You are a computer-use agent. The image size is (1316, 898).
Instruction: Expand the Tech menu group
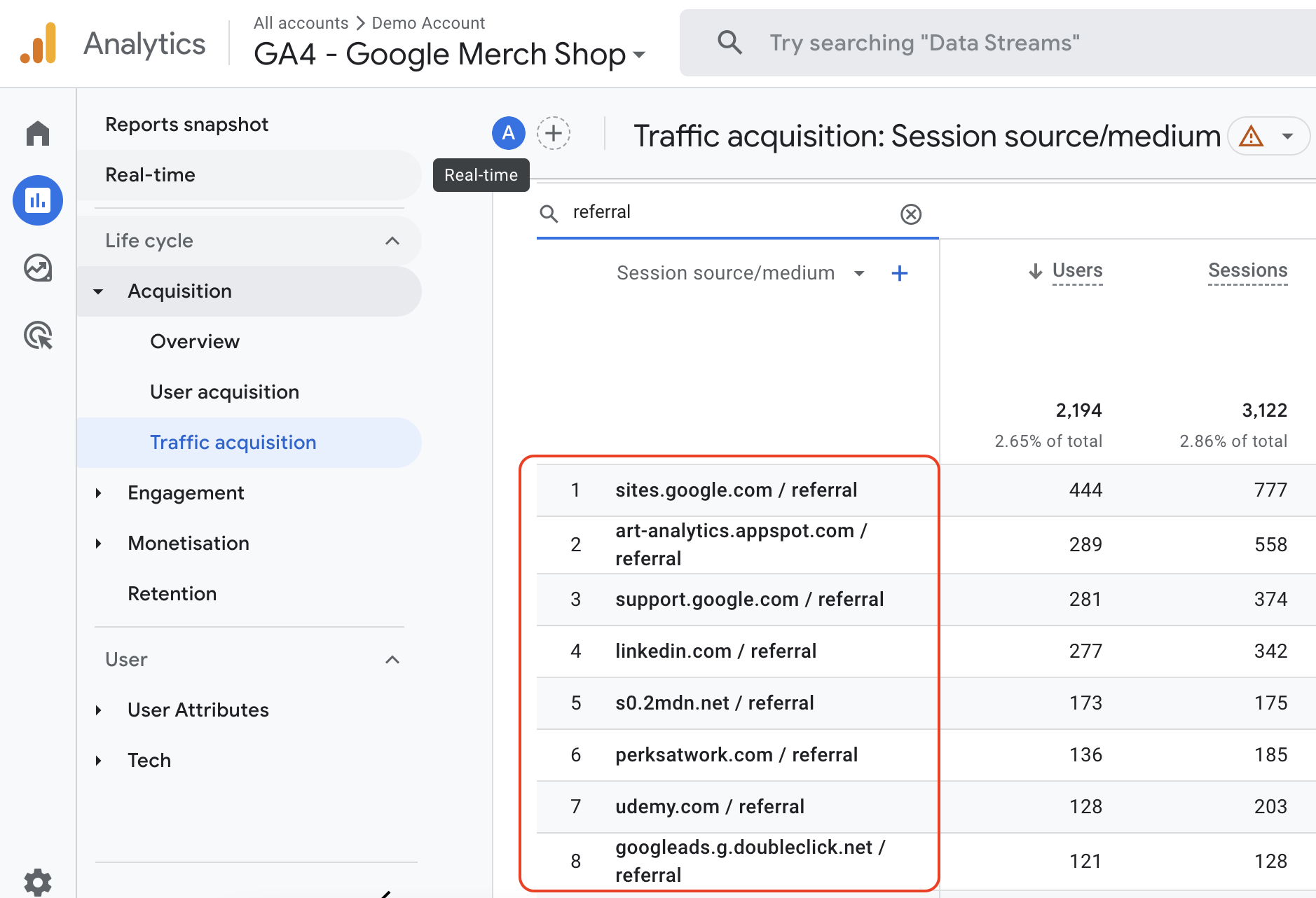98,761
